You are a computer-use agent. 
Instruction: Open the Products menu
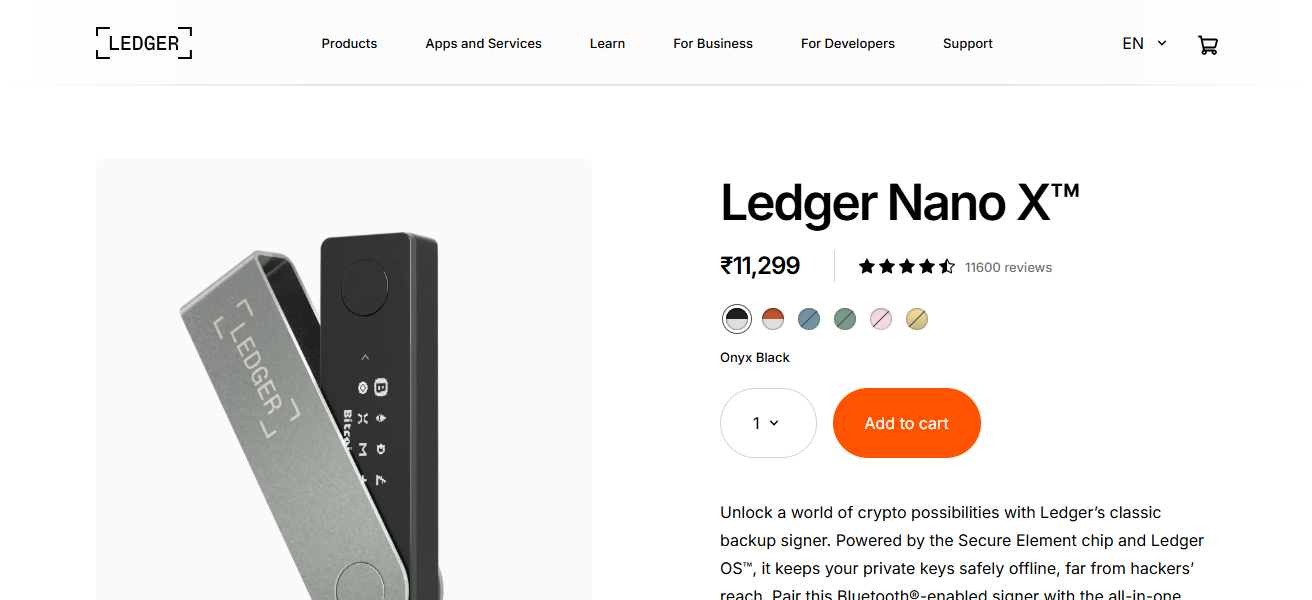pos(349,43)
